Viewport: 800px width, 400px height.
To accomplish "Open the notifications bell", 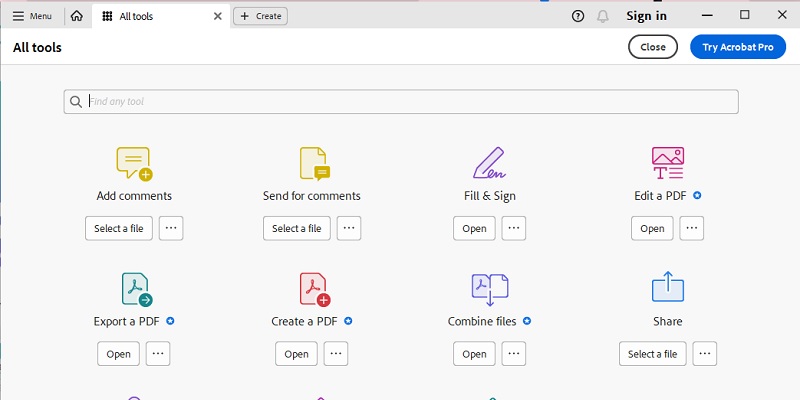I will (x=603, y=16).
